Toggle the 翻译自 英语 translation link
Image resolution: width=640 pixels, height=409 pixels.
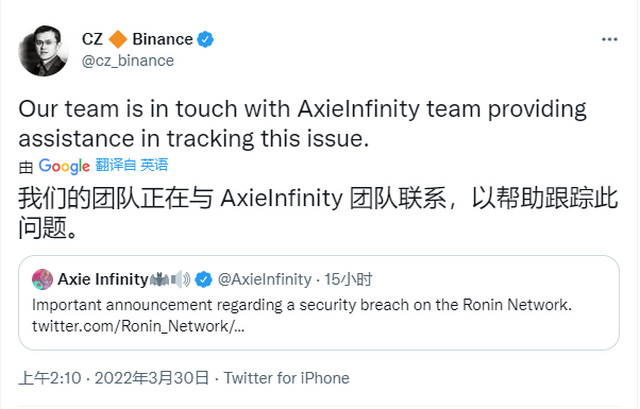[132, 165]
